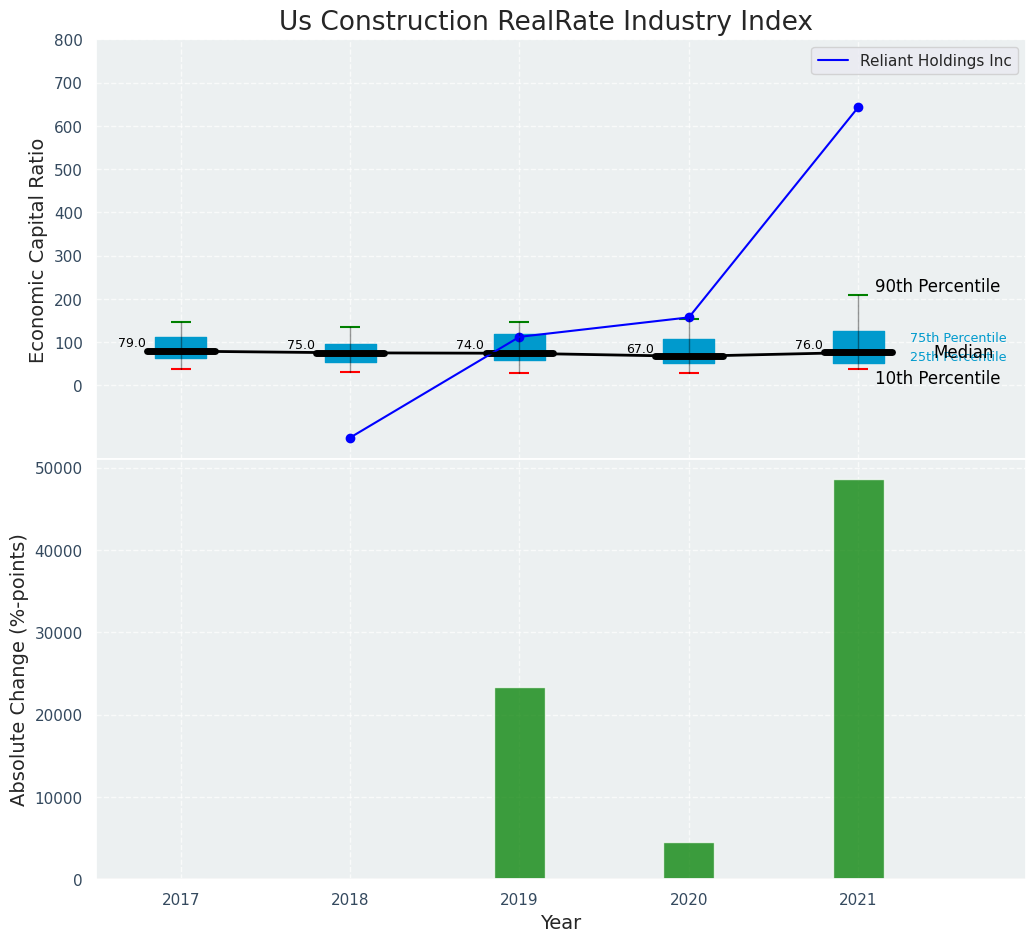Click the 67.0 median label for 2020
Screen dimensions: 1036x942
click(x=640, y=349)
